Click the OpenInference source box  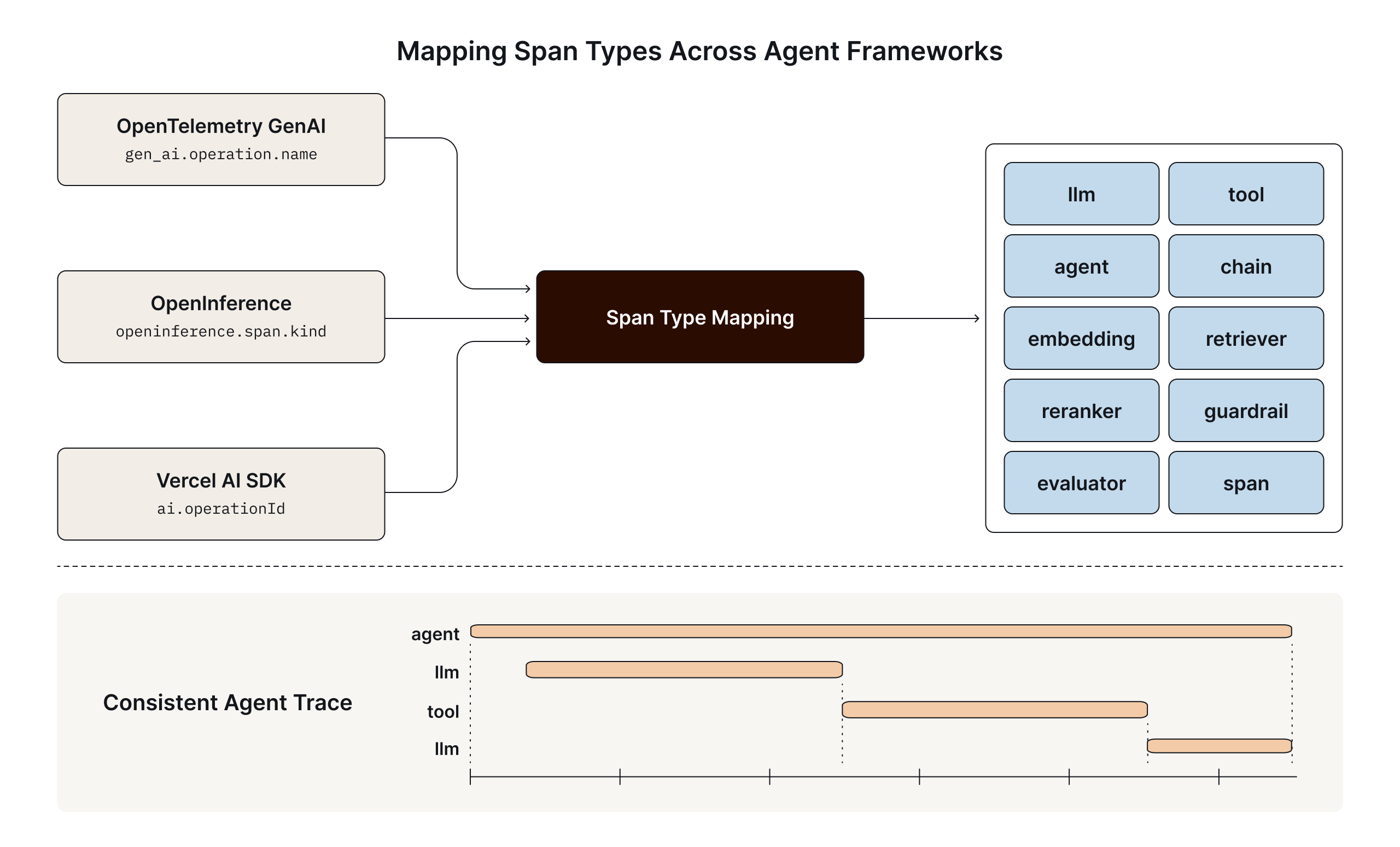click(221, 317)
